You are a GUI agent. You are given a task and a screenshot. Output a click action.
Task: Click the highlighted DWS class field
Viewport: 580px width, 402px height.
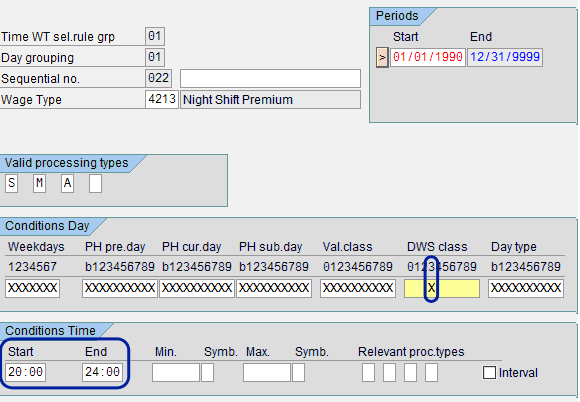442,288
